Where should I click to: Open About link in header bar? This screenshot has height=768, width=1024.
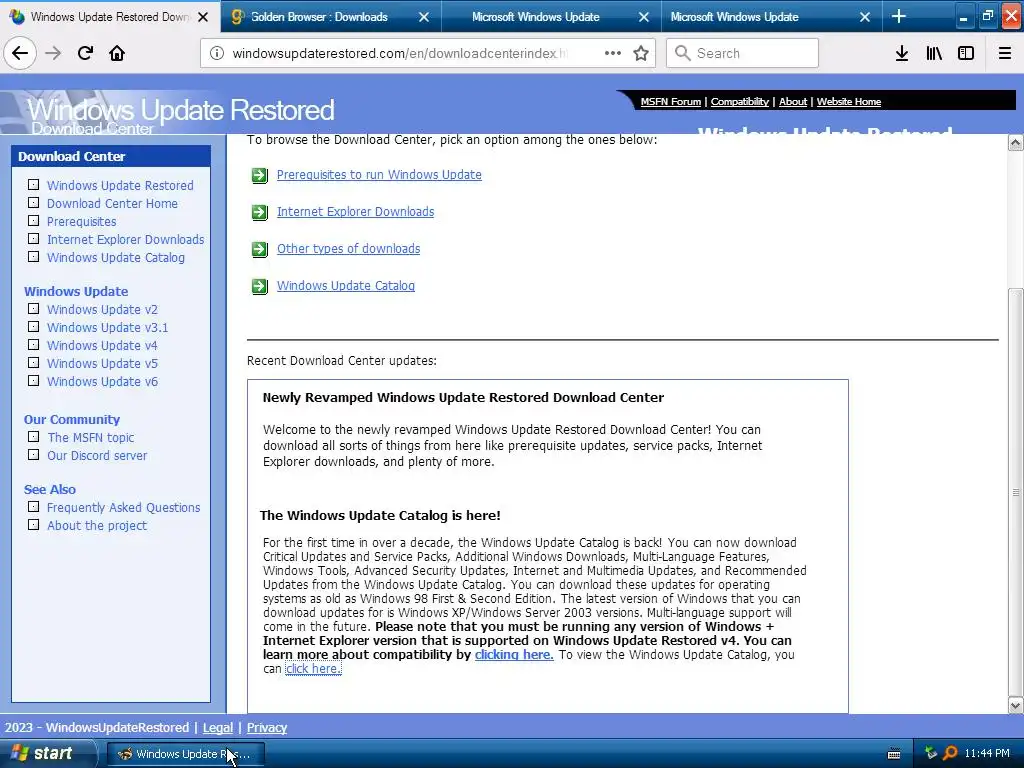point(793,102)
